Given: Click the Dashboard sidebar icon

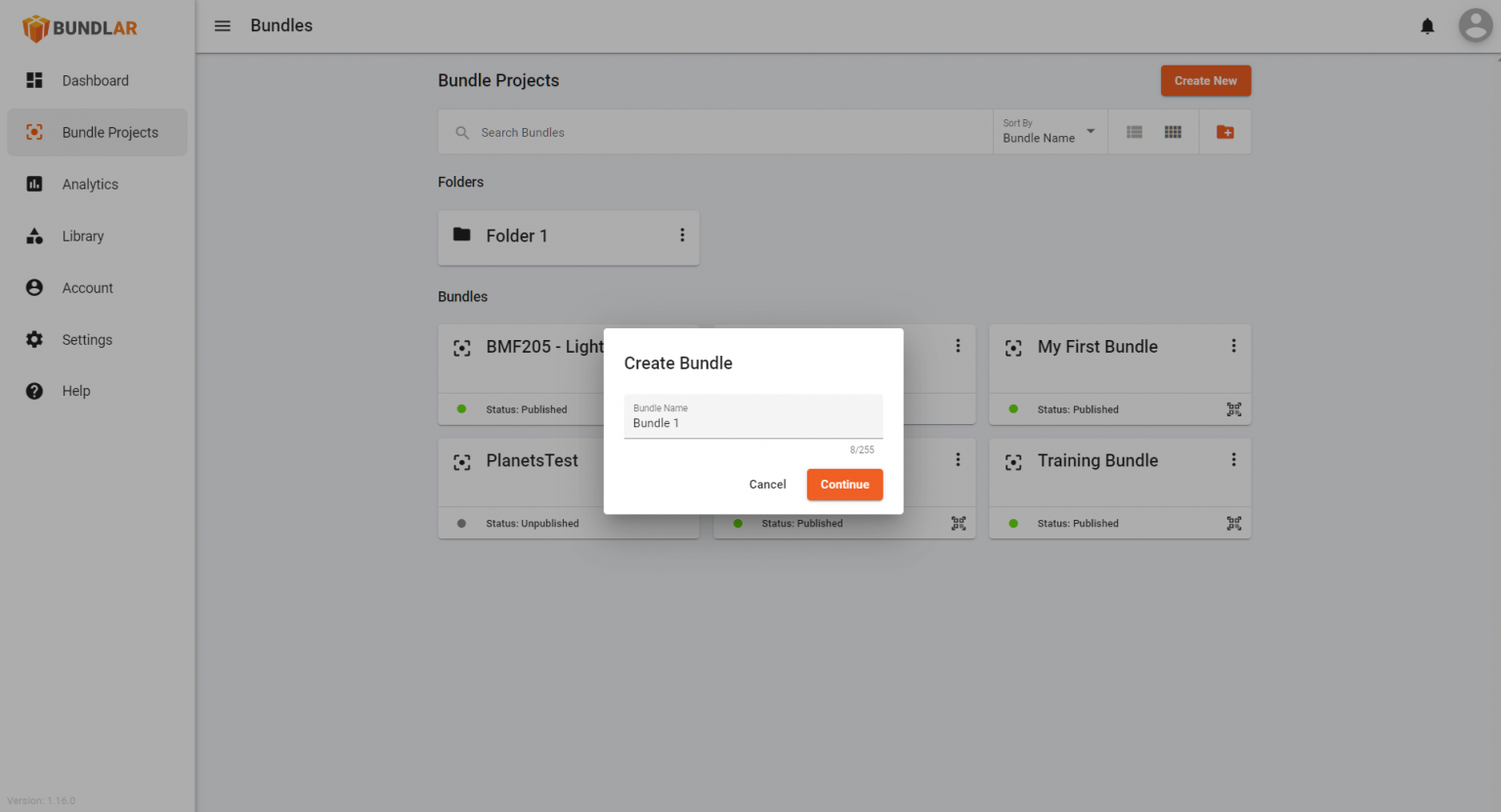Looking at the screenshot, I should pos(34,80).
